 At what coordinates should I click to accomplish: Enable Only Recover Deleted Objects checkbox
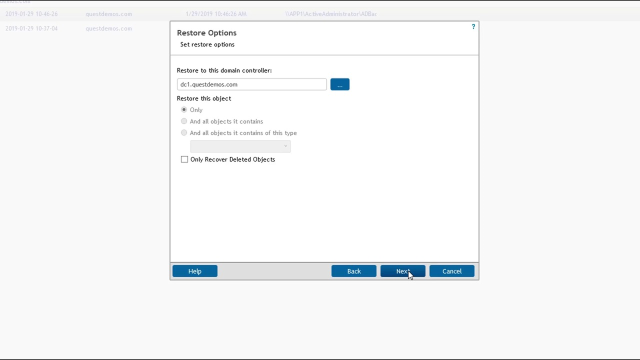[184, 160]
